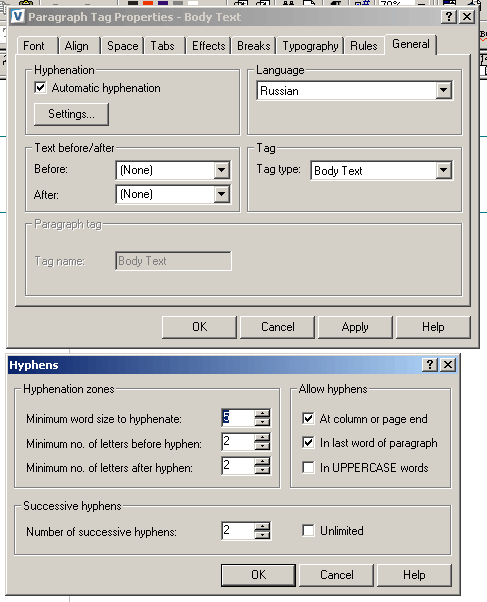Decrease letters before hyphen with down arrow
Screen dimensions: 487x602
262,446
